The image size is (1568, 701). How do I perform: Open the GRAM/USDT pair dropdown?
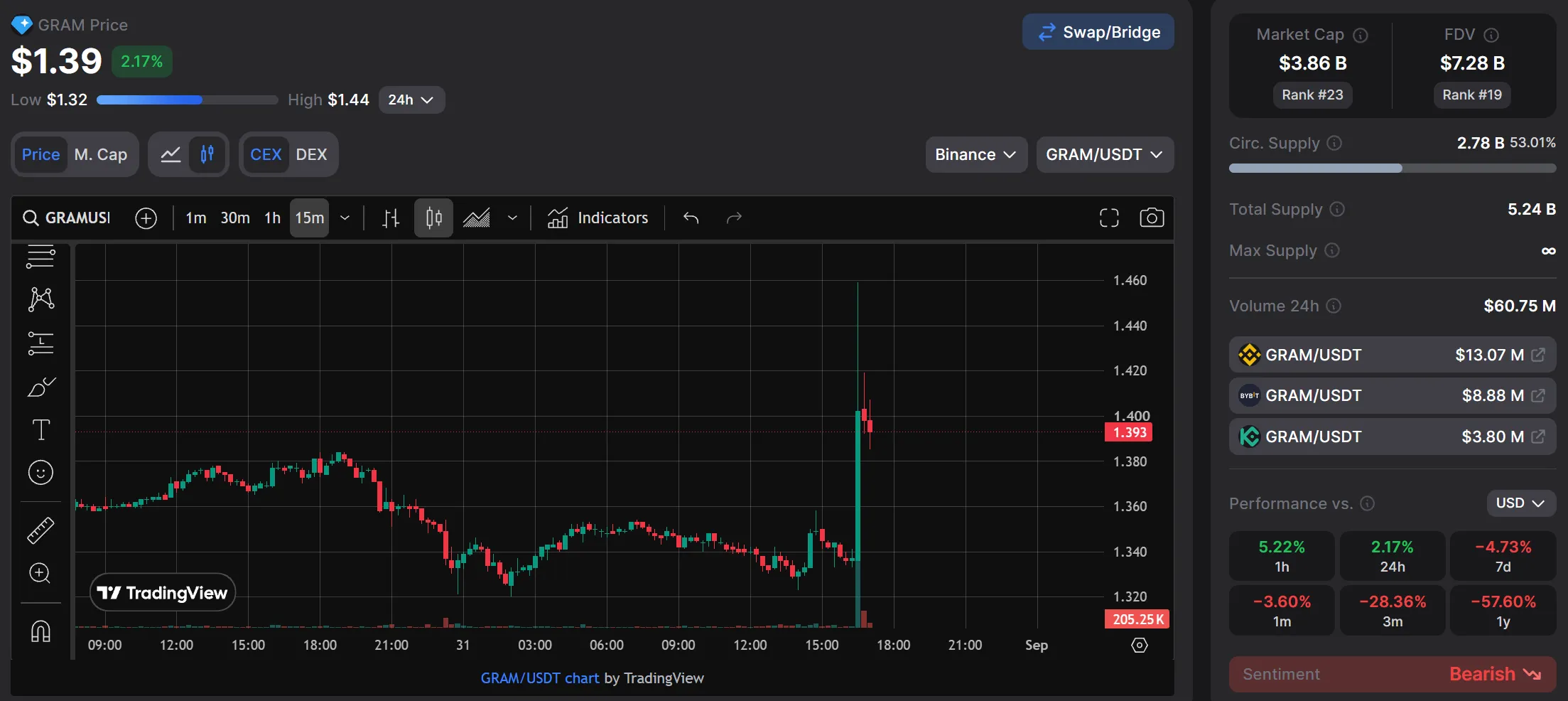pos(1105,154)
